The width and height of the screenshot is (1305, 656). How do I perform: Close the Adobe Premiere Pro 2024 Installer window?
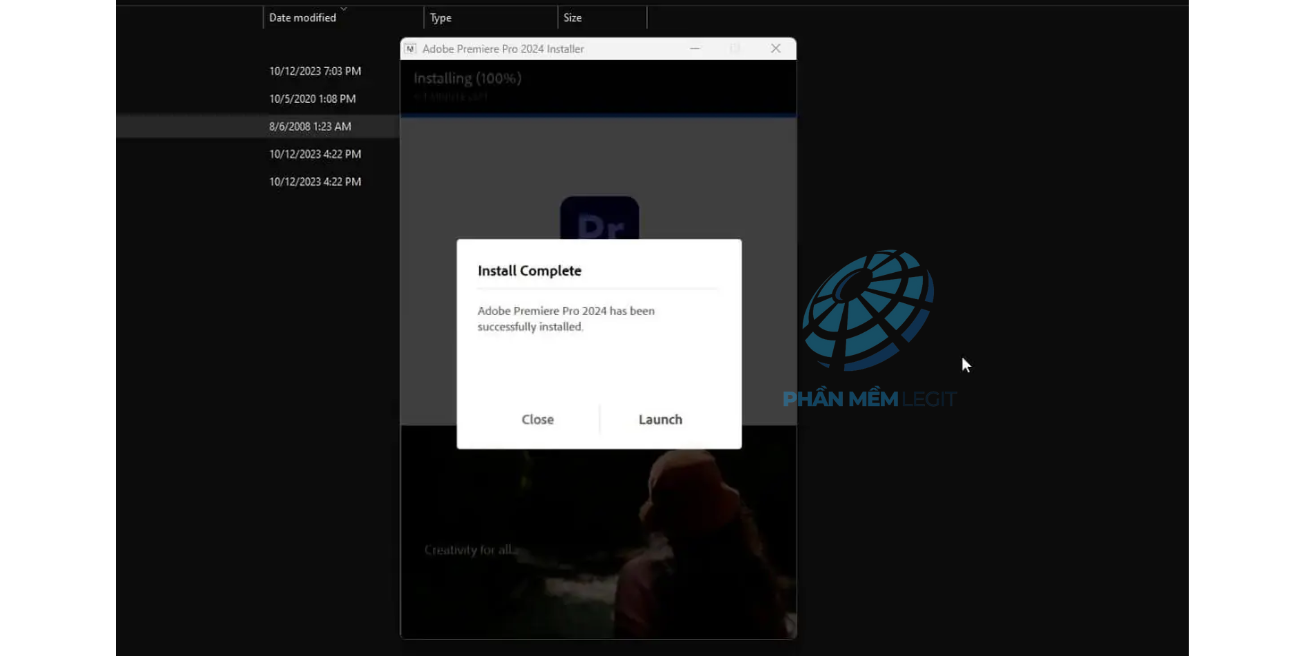pyautogui.click(x=776, y=48)
